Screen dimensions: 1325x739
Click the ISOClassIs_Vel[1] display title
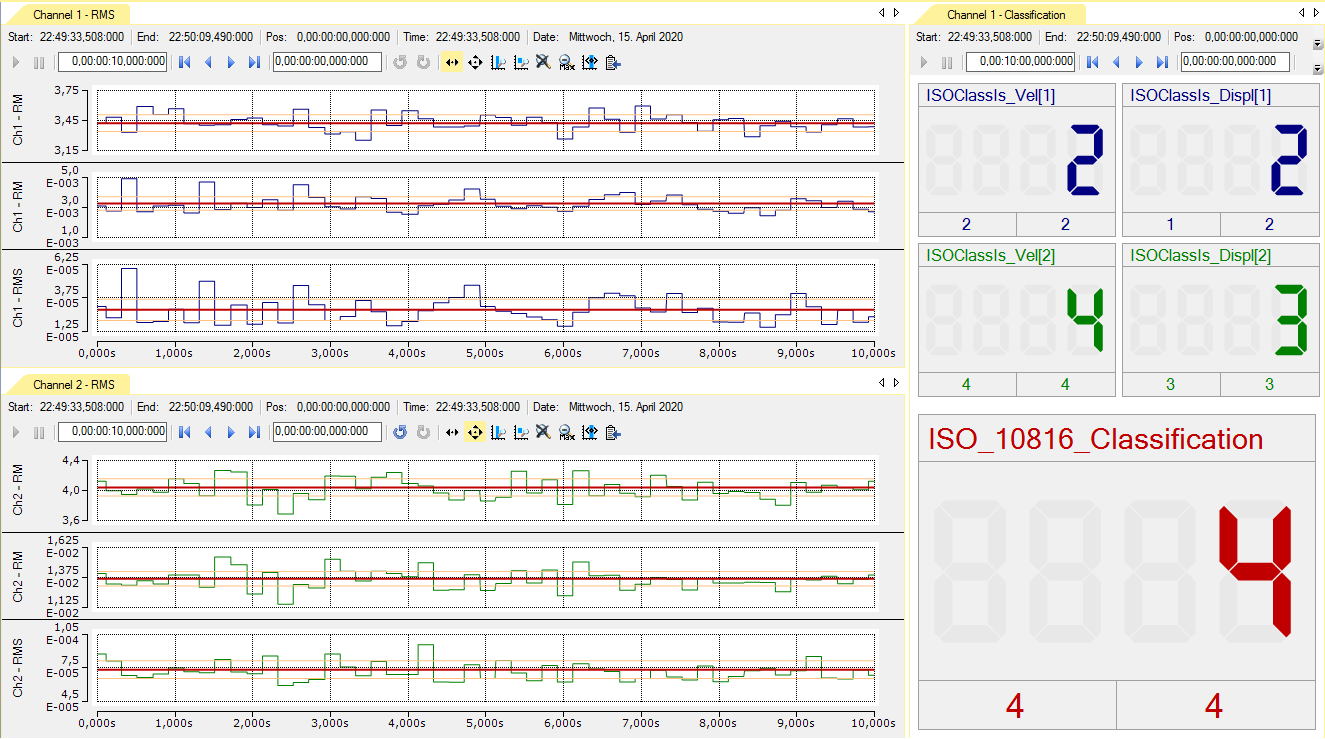(x=991, y=96)
